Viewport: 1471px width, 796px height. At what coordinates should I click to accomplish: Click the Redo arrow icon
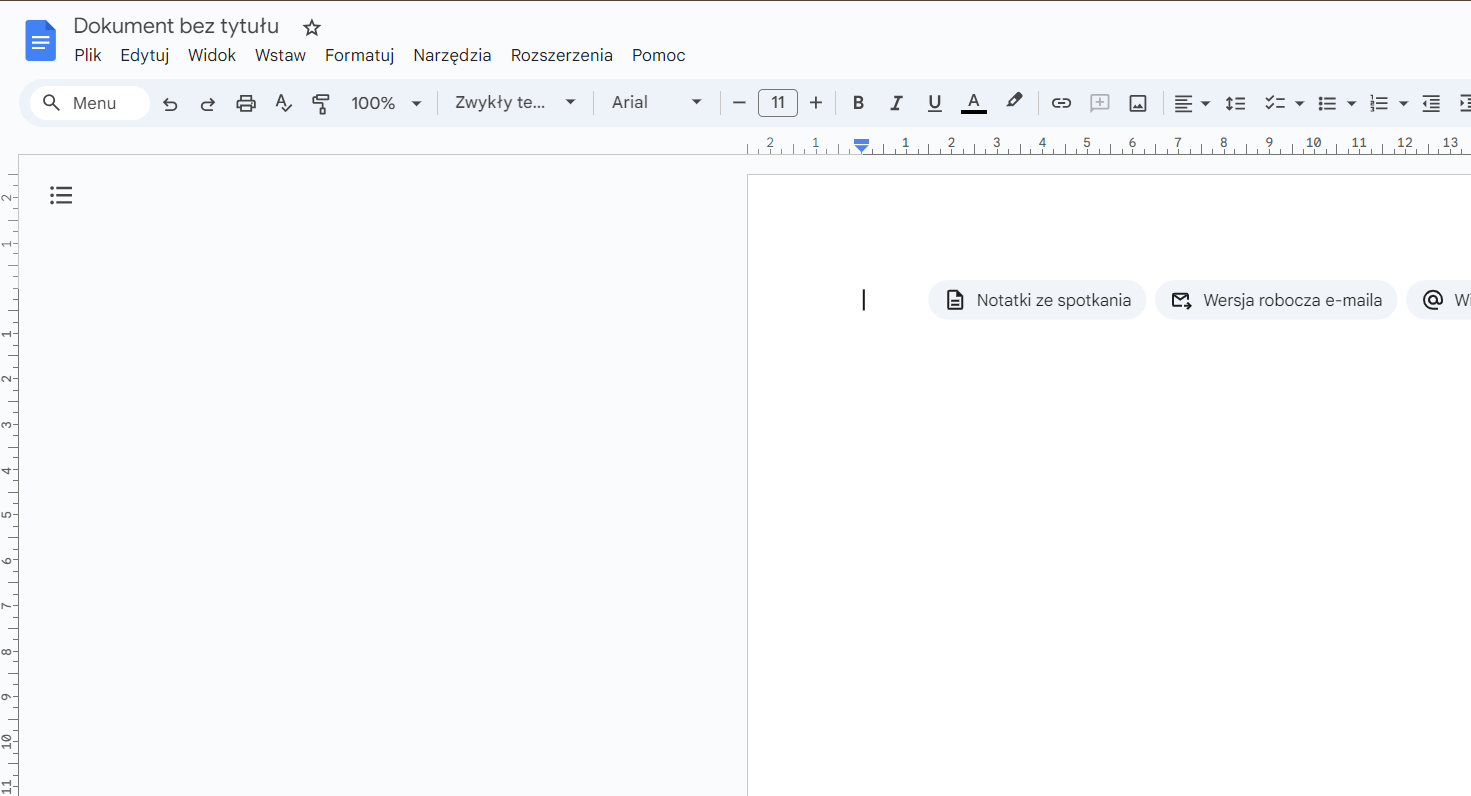pyautogui.click(x=208, y=103)
